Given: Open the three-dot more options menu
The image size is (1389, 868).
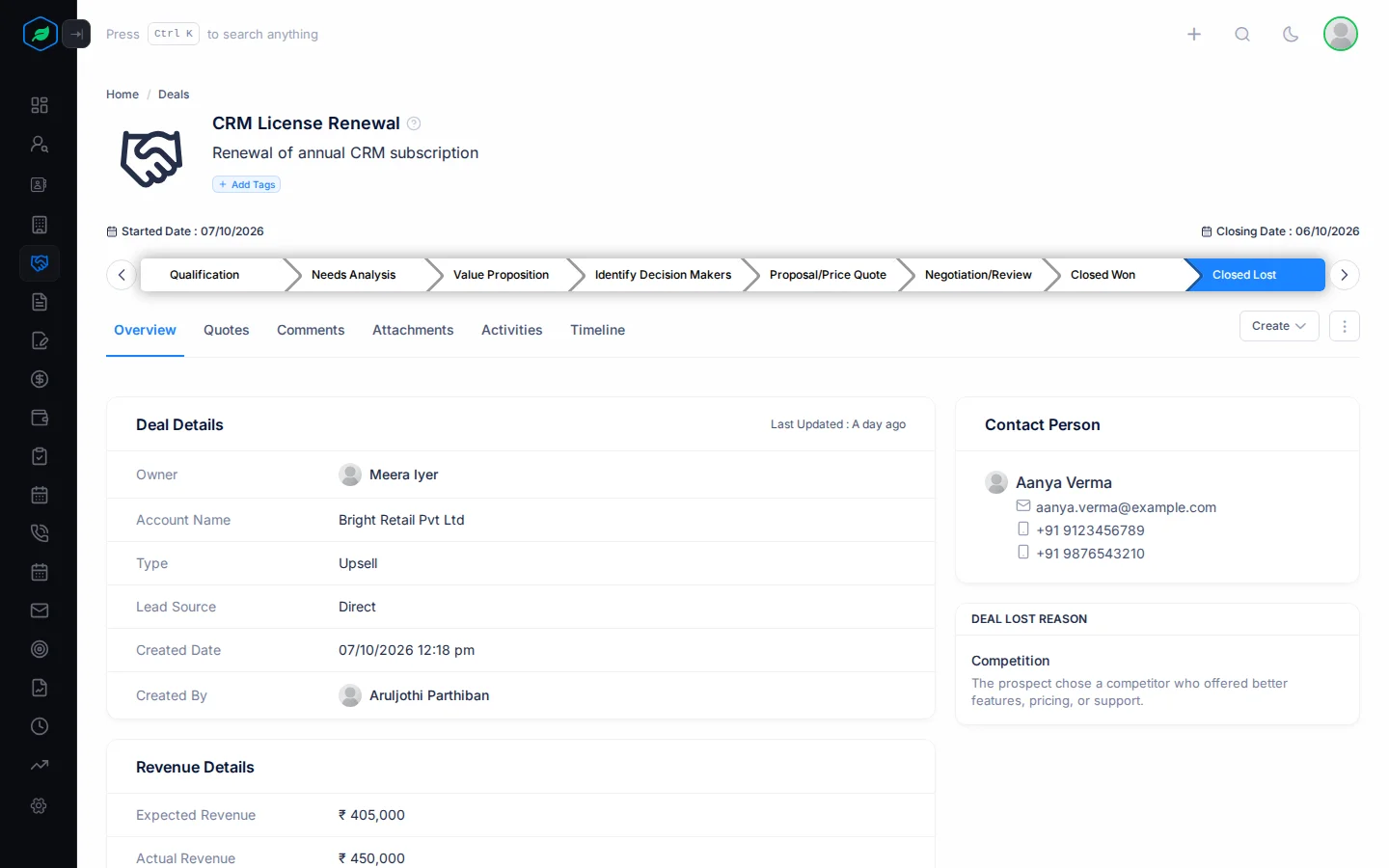Looking at the screenshot, I should (1345, 326).
